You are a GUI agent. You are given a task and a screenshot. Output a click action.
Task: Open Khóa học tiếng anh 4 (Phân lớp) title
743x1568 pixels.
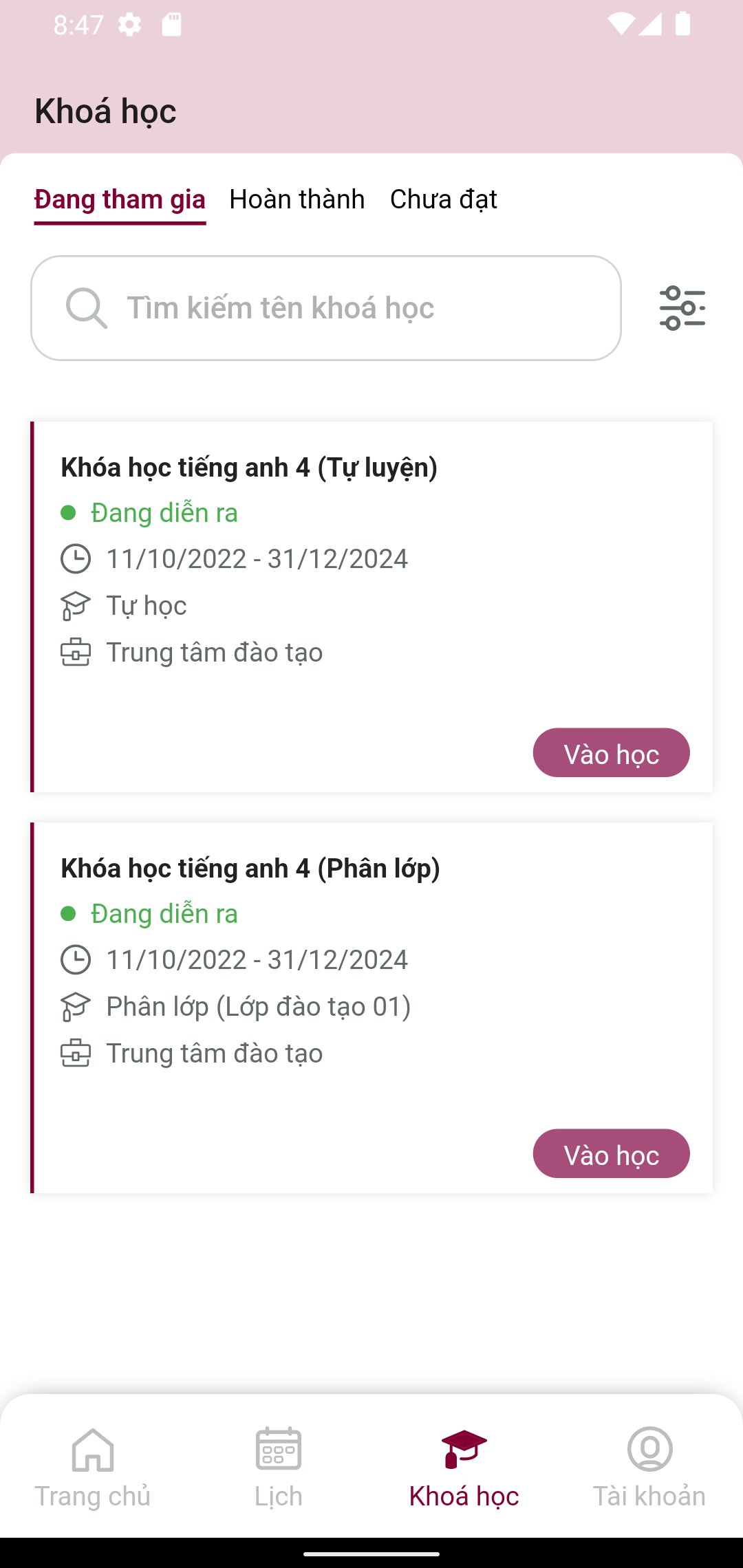click(x=250, y=869)
